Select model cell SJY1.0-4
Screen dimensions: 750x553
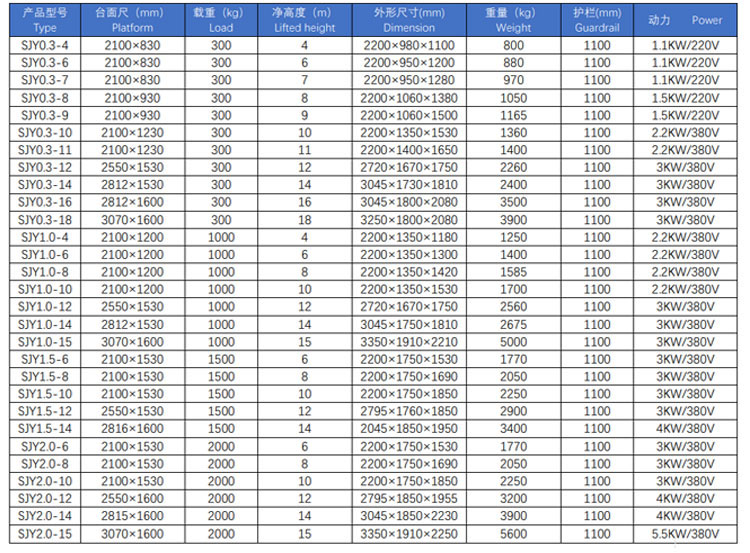pos(45,237)
